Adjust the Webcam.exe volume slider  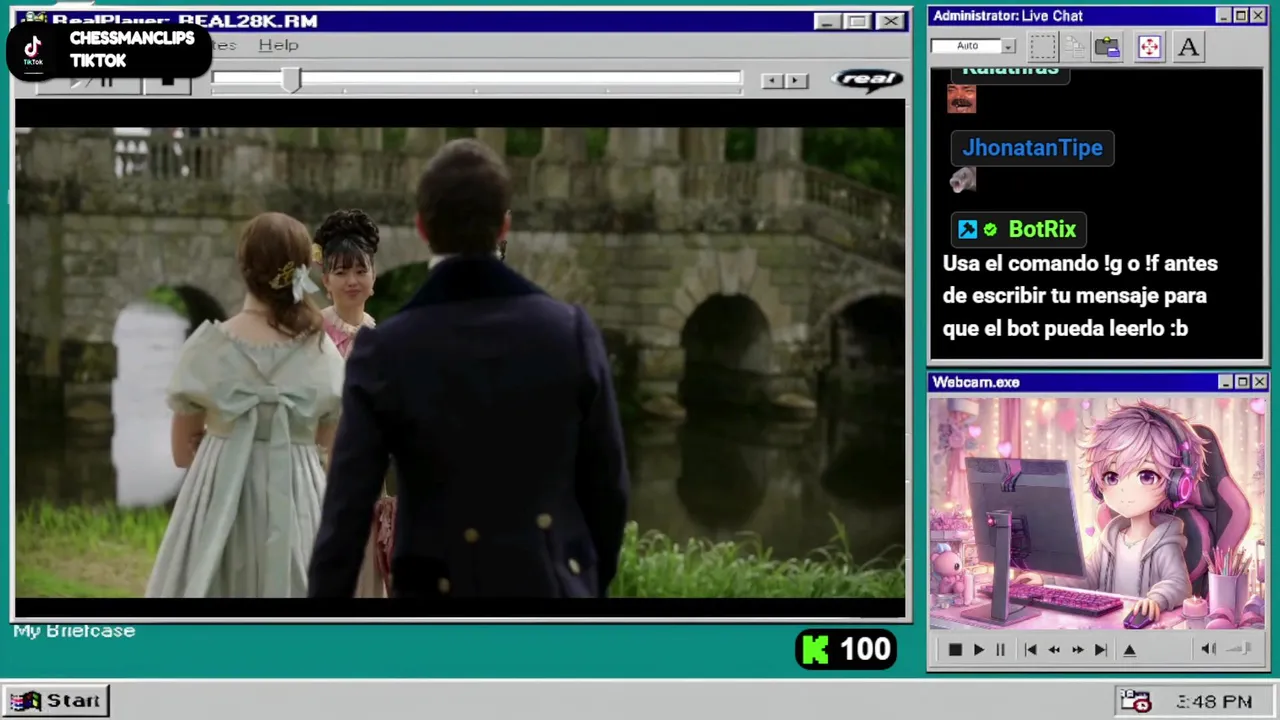(1240, 649)
